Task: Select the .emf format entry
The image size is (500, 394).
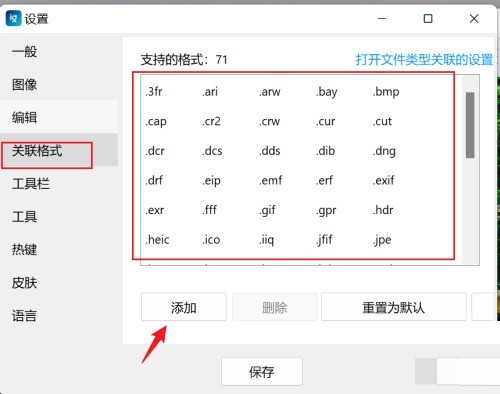Action: click(x=270, y=181)
